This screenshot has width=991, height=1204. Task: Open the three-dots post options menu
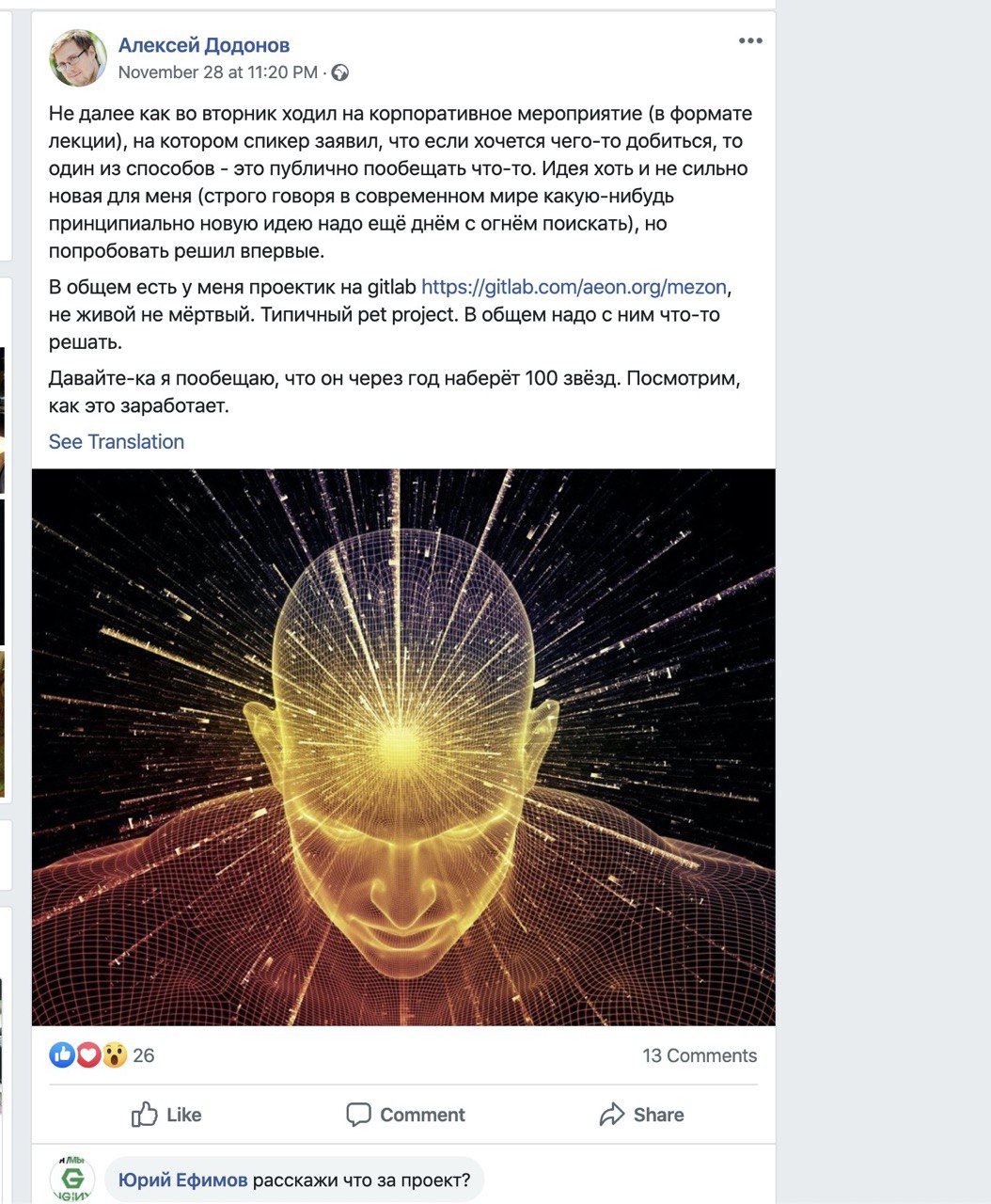(749, 41)
